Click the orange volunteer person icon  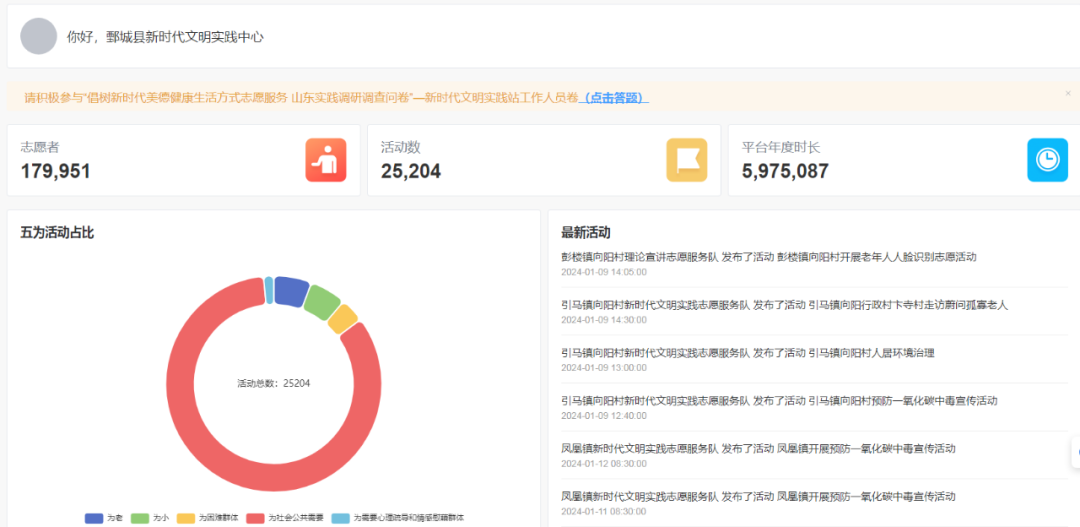tap(326, 160)
